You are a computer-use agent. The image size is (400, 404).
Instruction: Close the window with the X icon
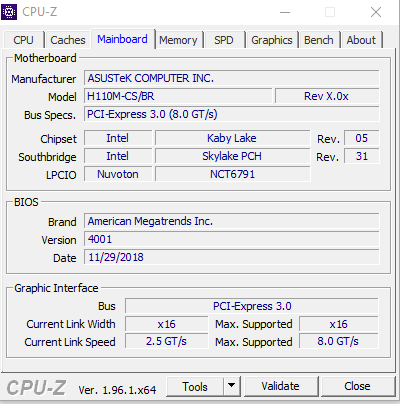point(376,12)
